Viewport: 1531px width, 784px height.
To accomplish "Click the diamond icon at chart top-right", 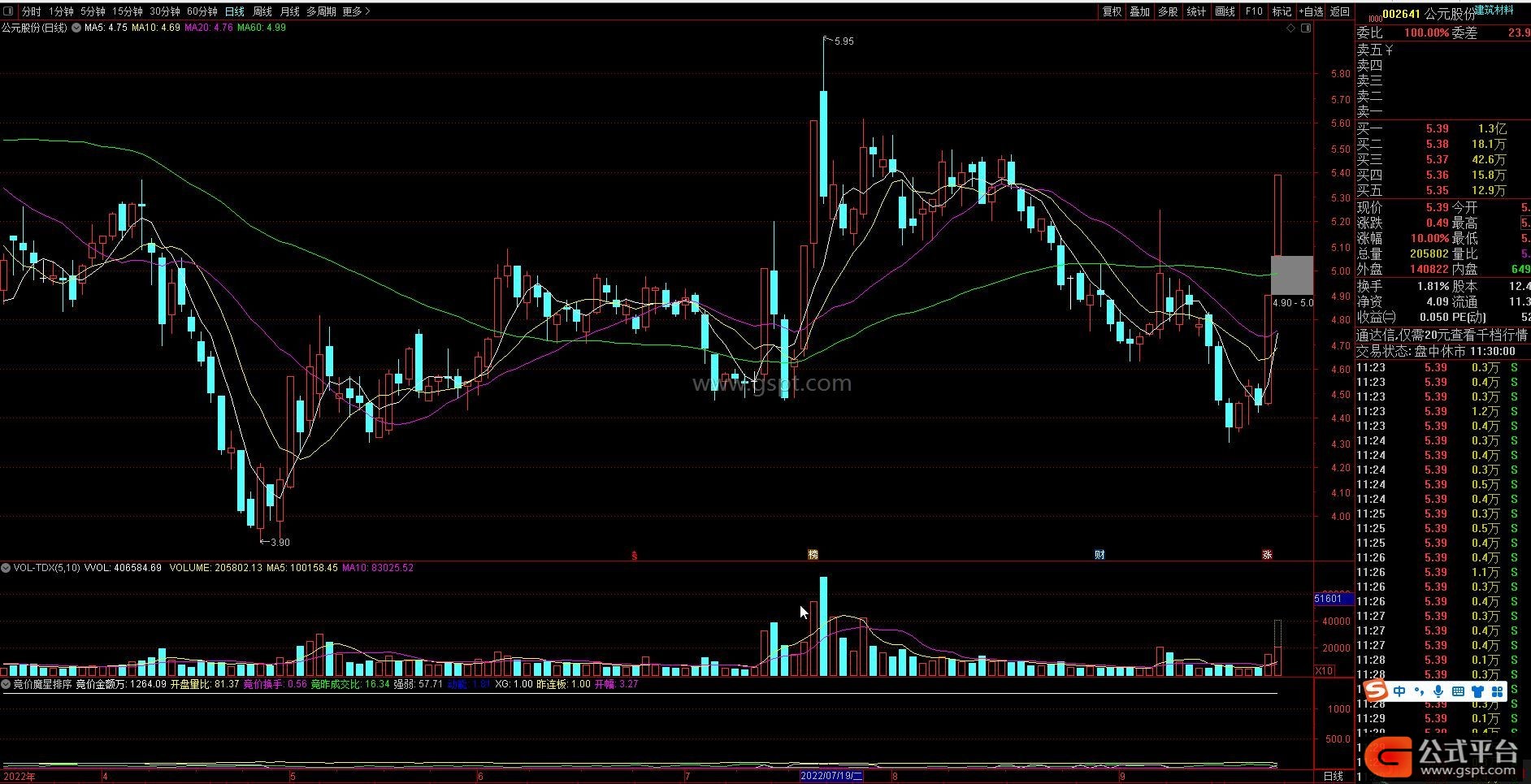I will [x=1290, y=28].
